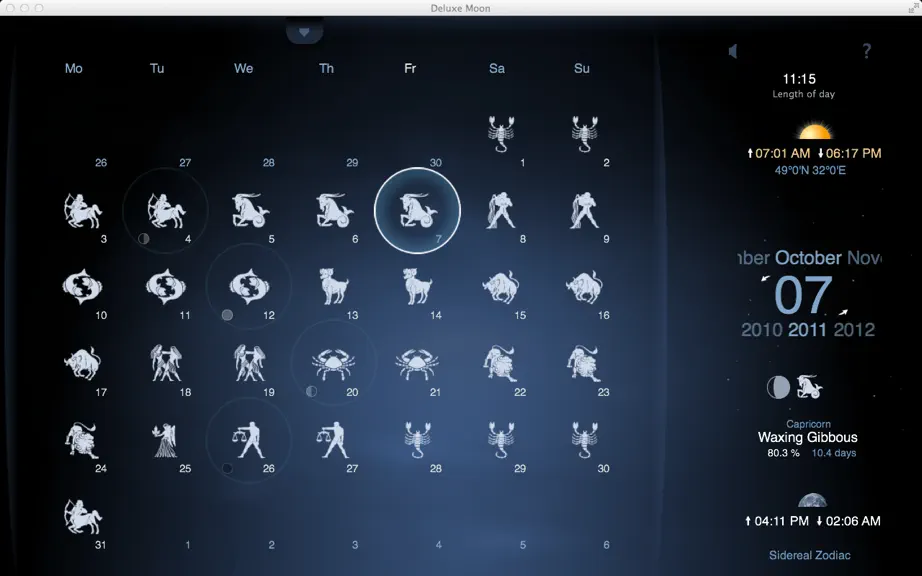Select the highlighted Capricorn day 7

[x=417, y=210]
